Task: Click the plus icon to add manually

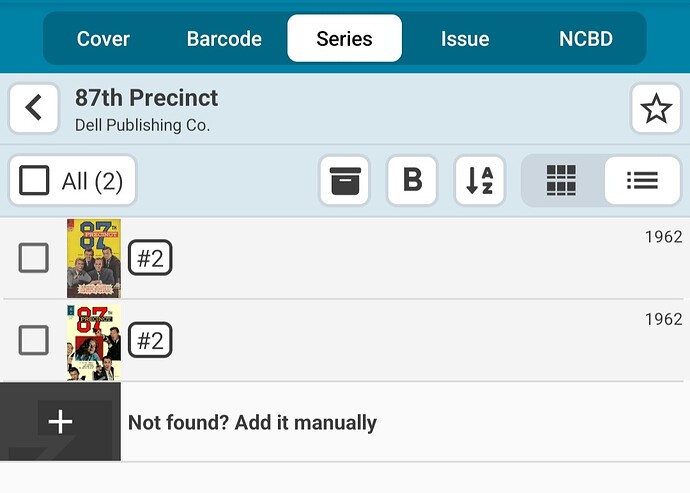Action: (x=60, y=422)
